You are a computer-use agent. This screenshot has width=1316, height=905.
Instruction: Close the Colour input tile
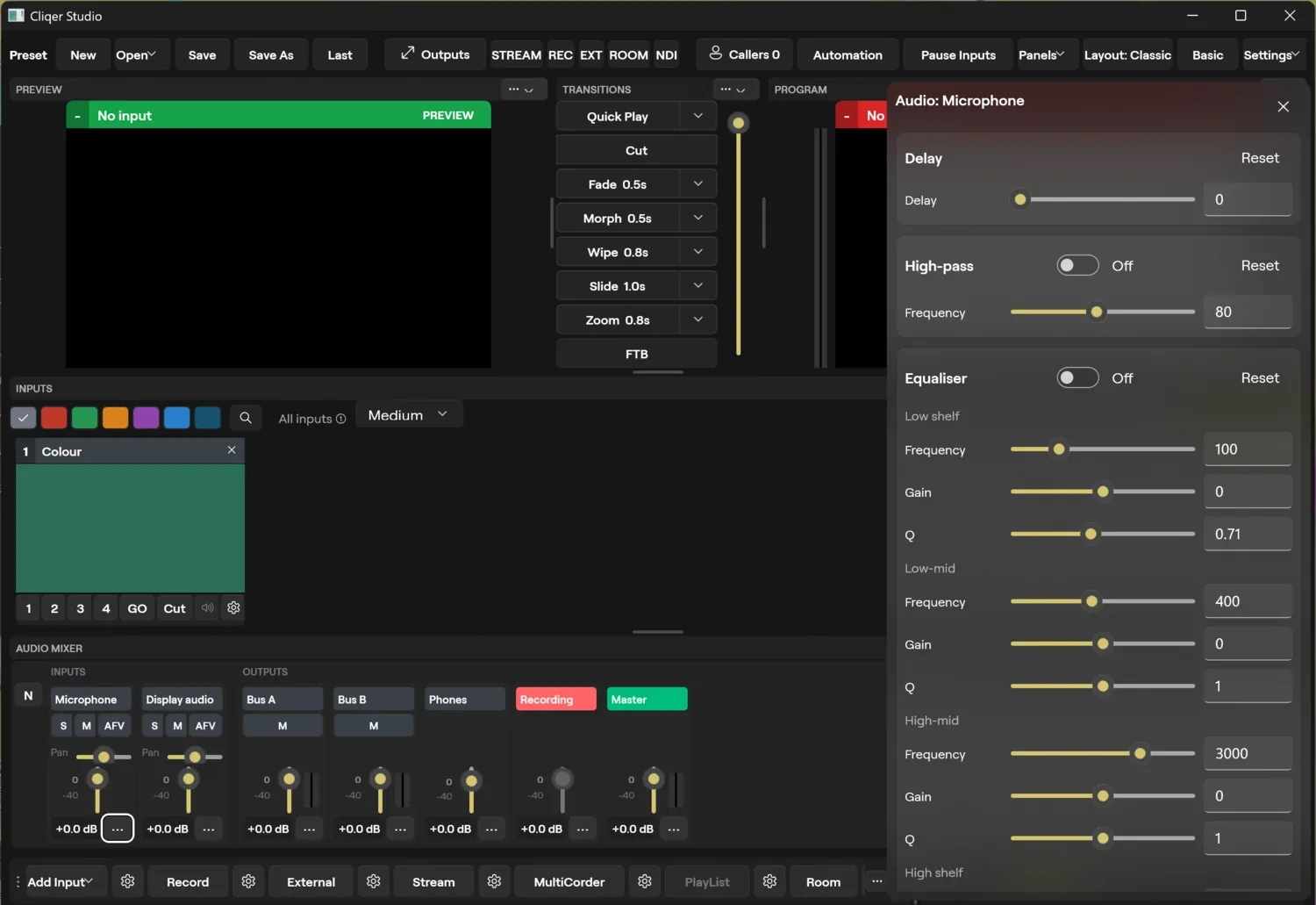[x=232, y=450]
